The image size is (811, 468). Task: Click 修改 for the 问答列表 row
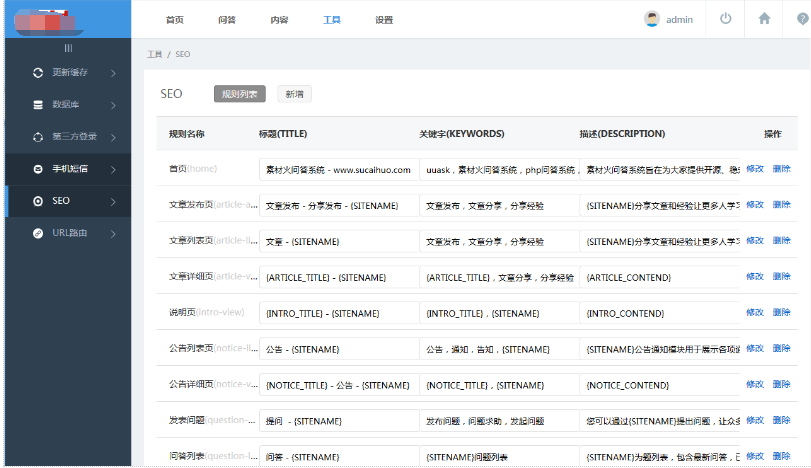coord(755,456)
